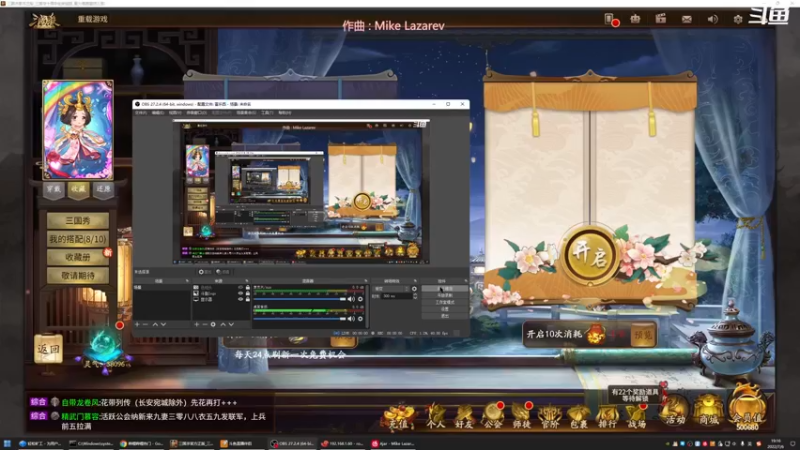Viewport: 800px width, 450px height.
Task: Open the 好友 friends icon
Action: point(464,414)
